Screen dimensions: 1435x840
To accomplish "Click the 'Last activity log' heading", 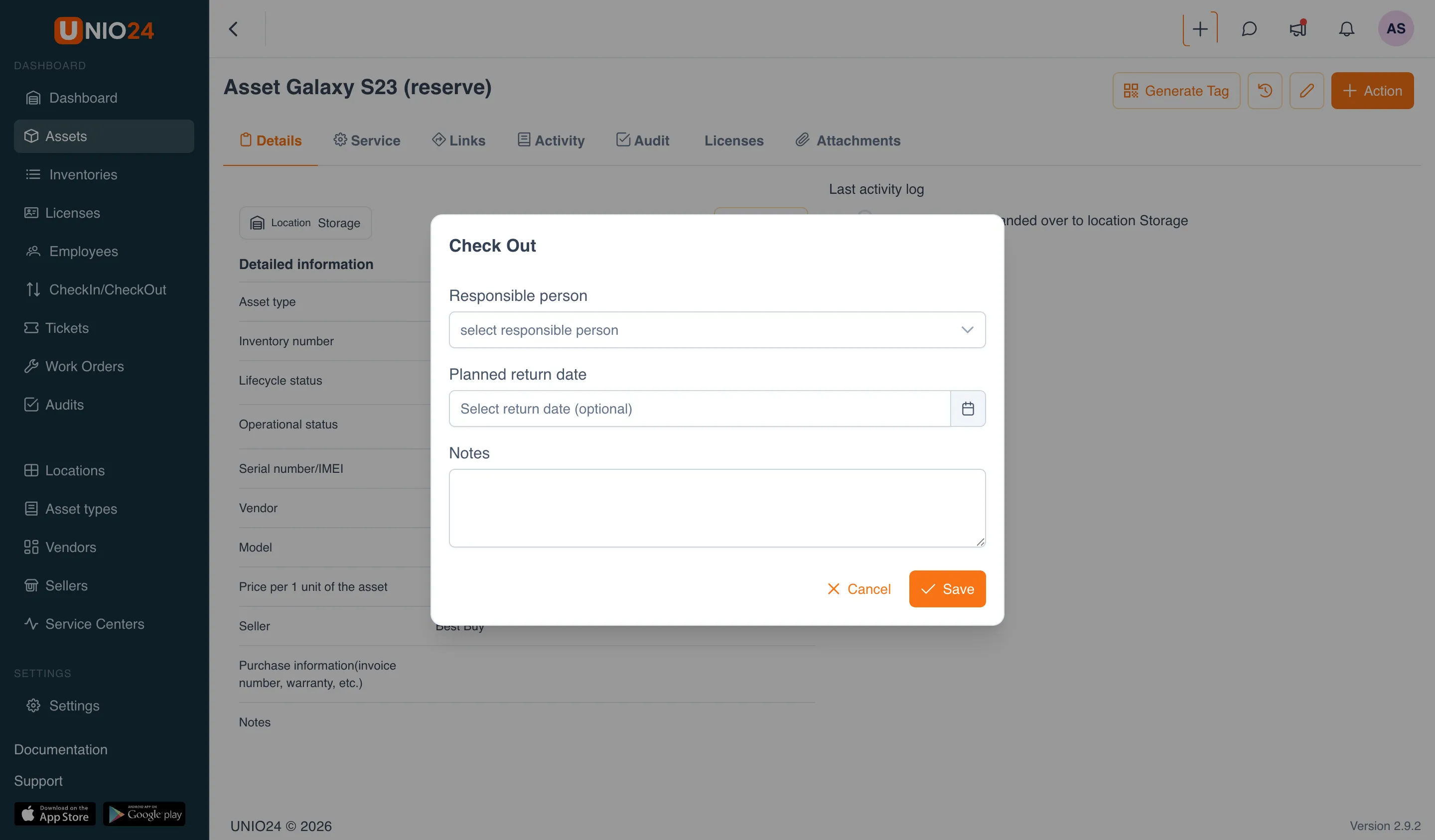I will [876, 189].
